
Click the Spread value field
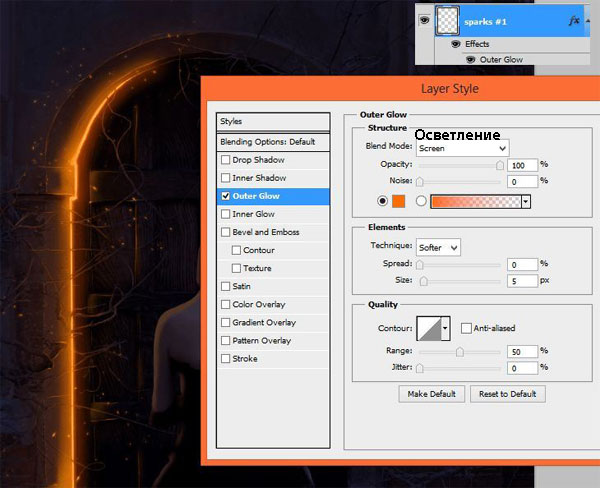(522, 264)
